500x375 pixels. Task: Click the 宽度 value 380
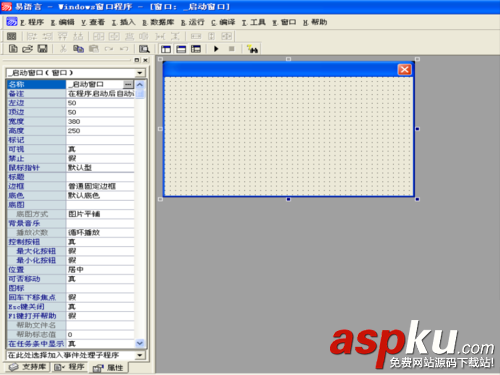pyautogui.click(x=74, y=121)
